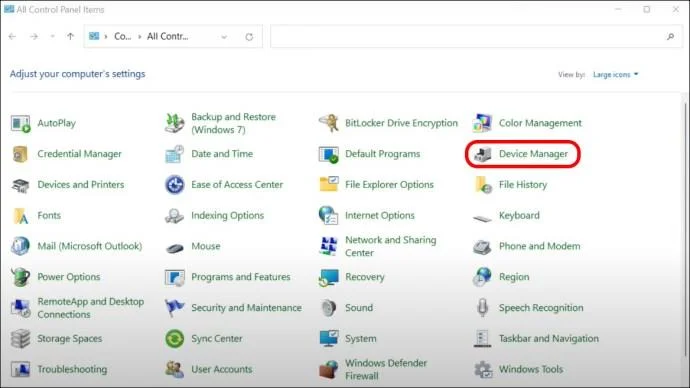Click the Recovery icon
Viewport: 690px width, 388px height.
click(x=328, y=277)
